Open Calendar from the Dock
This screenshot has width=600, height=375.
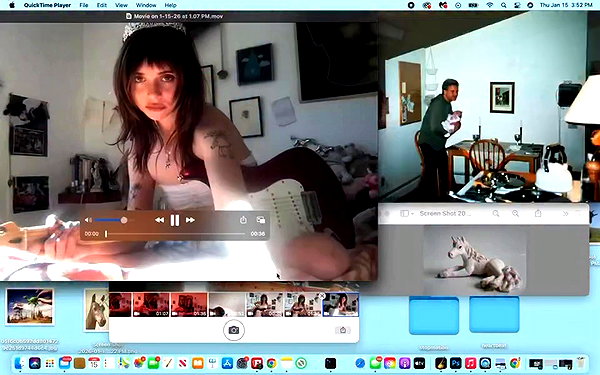[94, 363]
